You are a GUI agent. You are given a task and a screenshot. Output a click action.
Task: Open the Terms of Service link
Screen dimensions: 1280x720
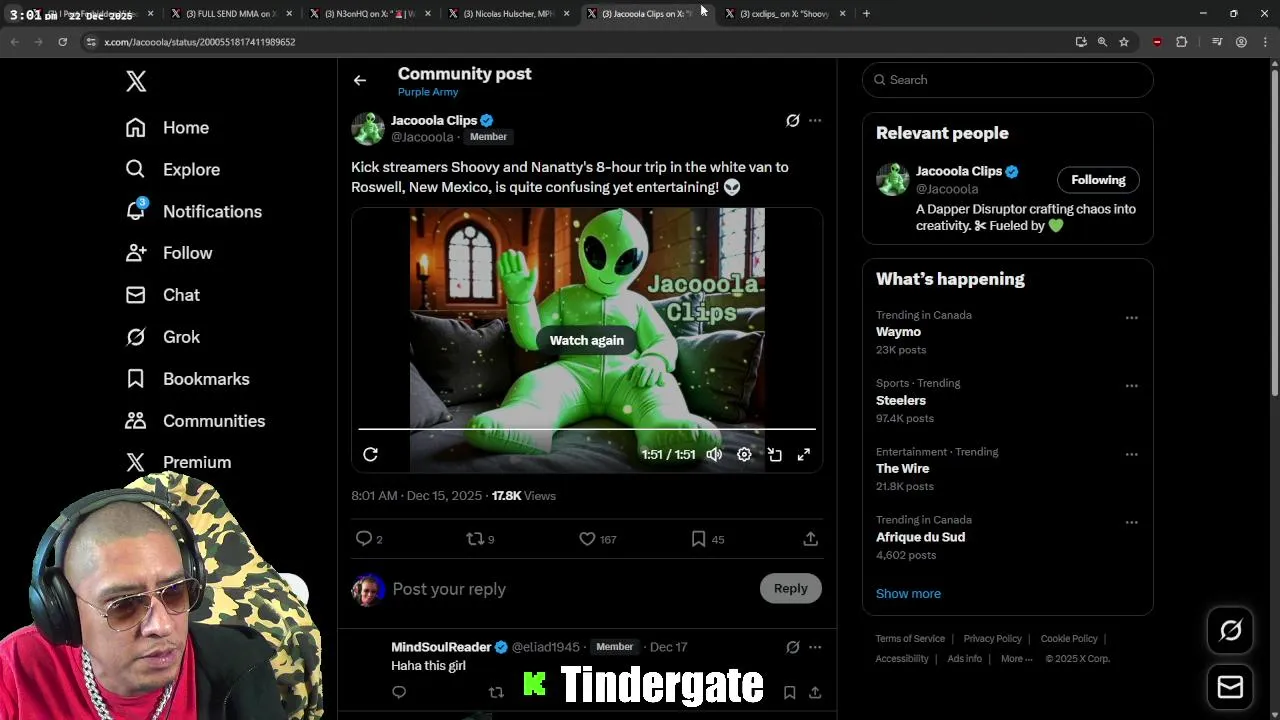tap(910, 639)
